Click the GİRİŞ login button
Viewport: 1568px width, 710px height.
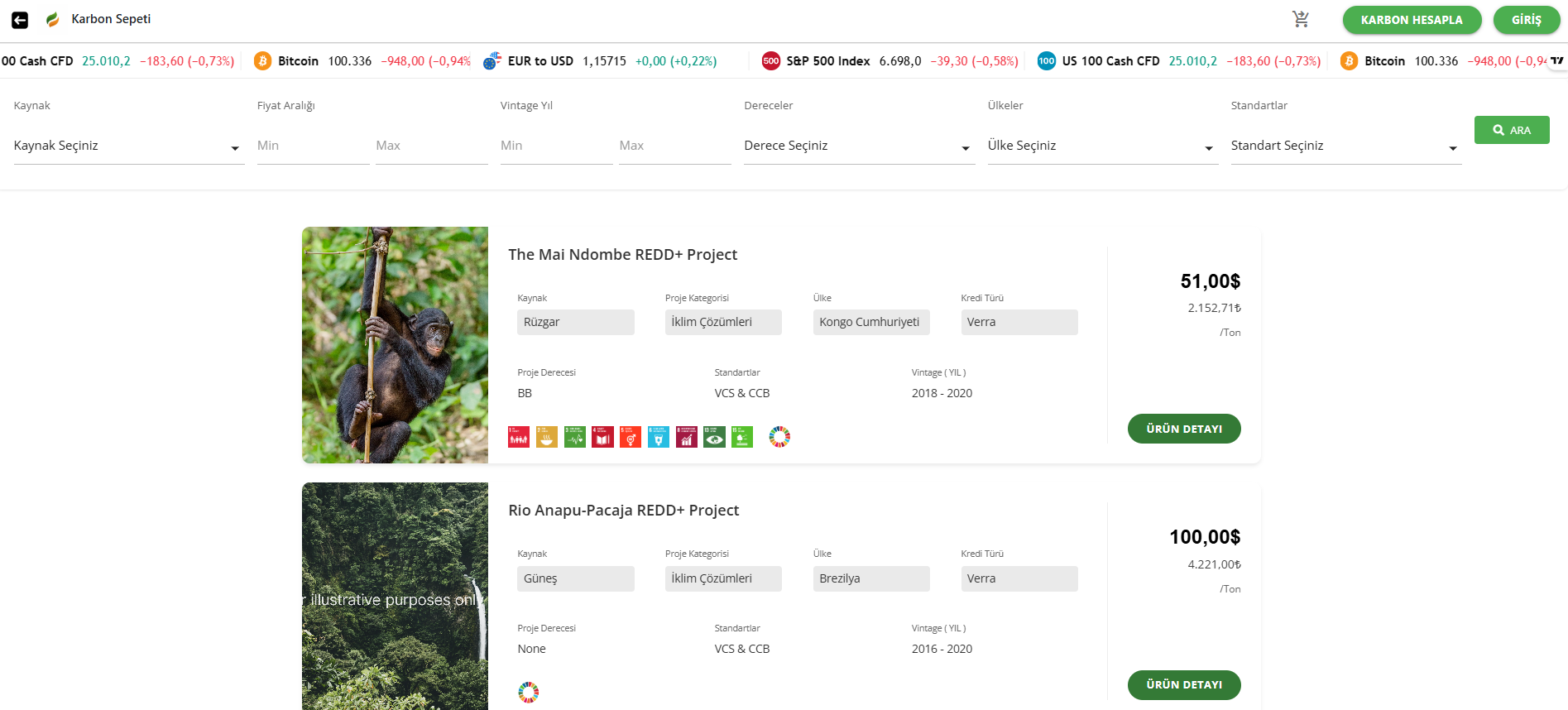pos(1526,20)
